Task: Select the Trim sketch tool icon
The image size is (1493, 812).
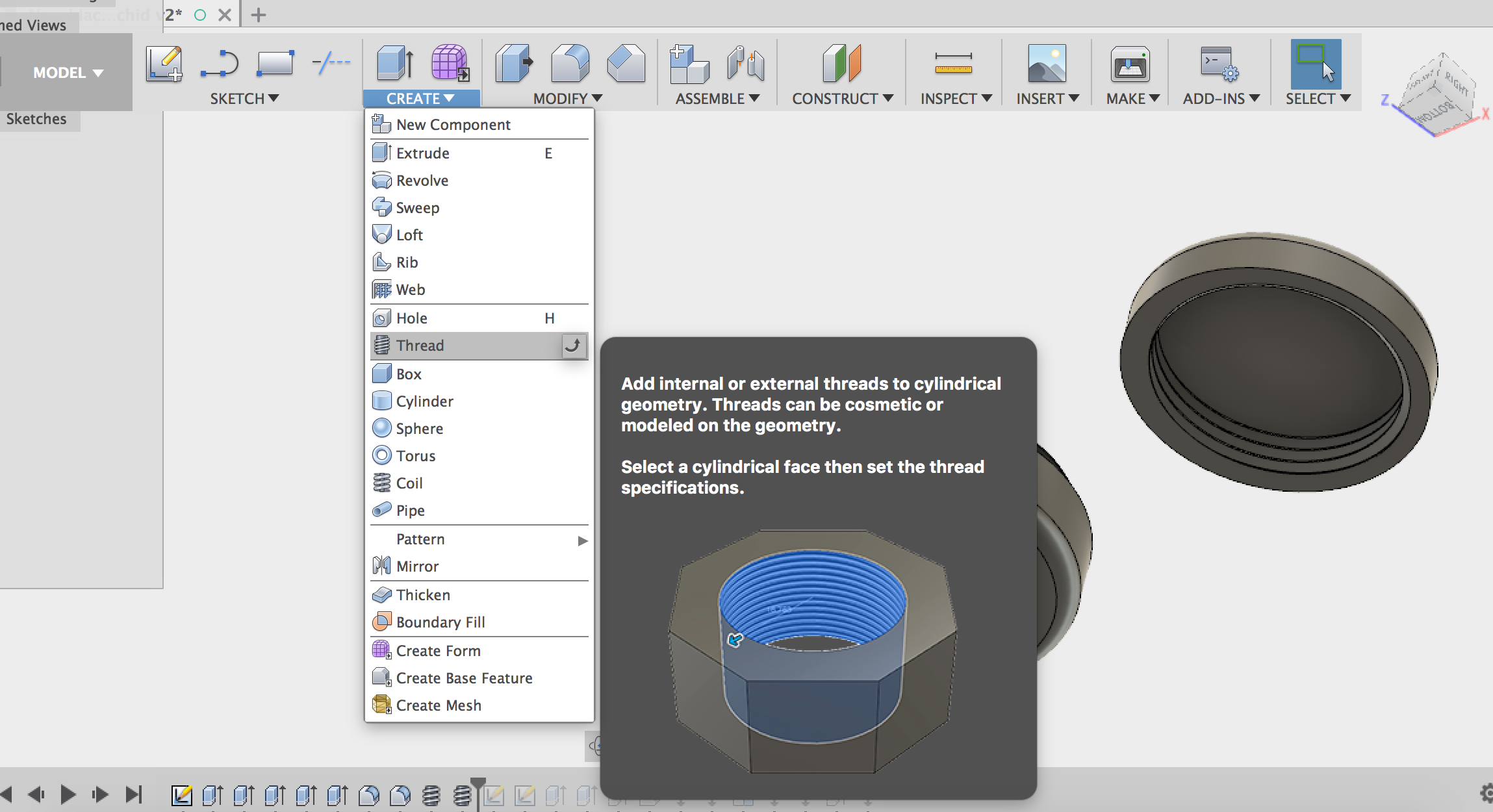Action: (x=331, y=63)
